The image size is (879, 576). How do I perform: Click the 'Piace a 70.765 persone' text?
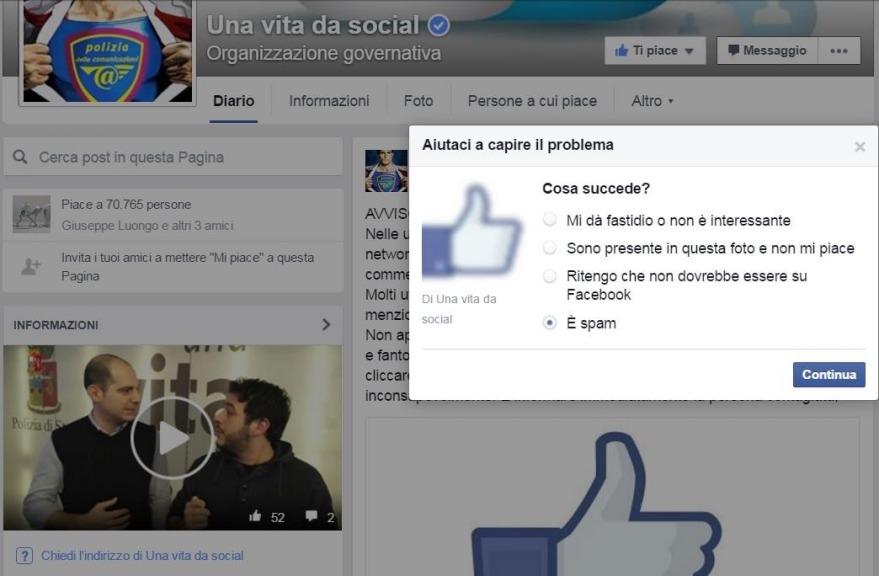pyautogui.click(x=126, y=205)
